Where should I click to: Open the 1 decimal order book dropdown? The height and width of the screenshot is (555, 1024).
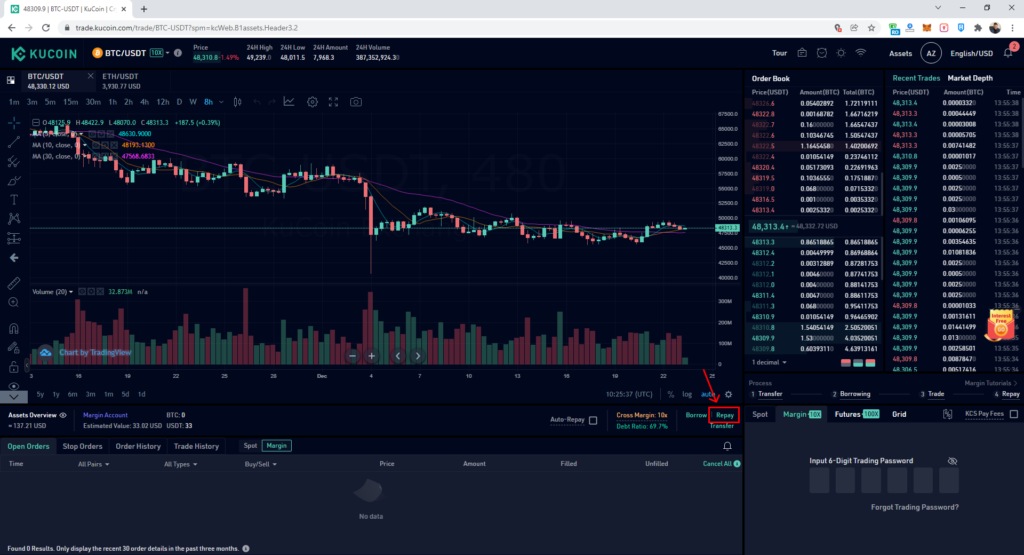tap(777, 362)
